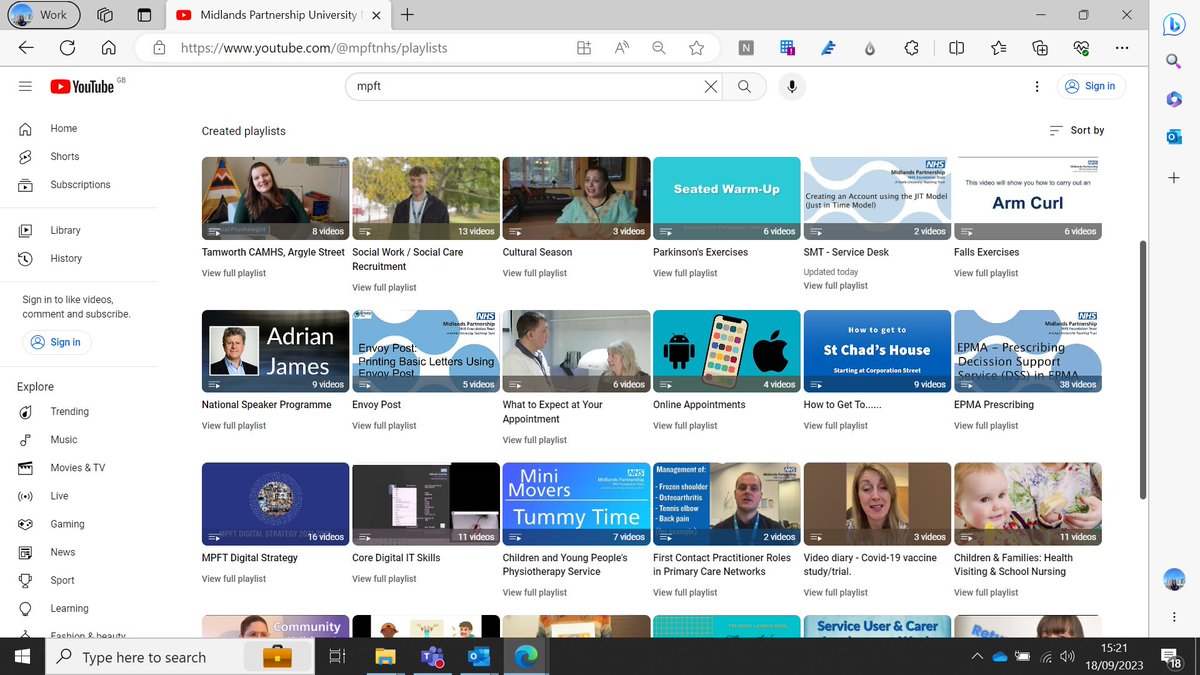View full playlist for MPFT Digital Strategy
The width and height of the screenshot is (1200, 675).
click(233, 578)
